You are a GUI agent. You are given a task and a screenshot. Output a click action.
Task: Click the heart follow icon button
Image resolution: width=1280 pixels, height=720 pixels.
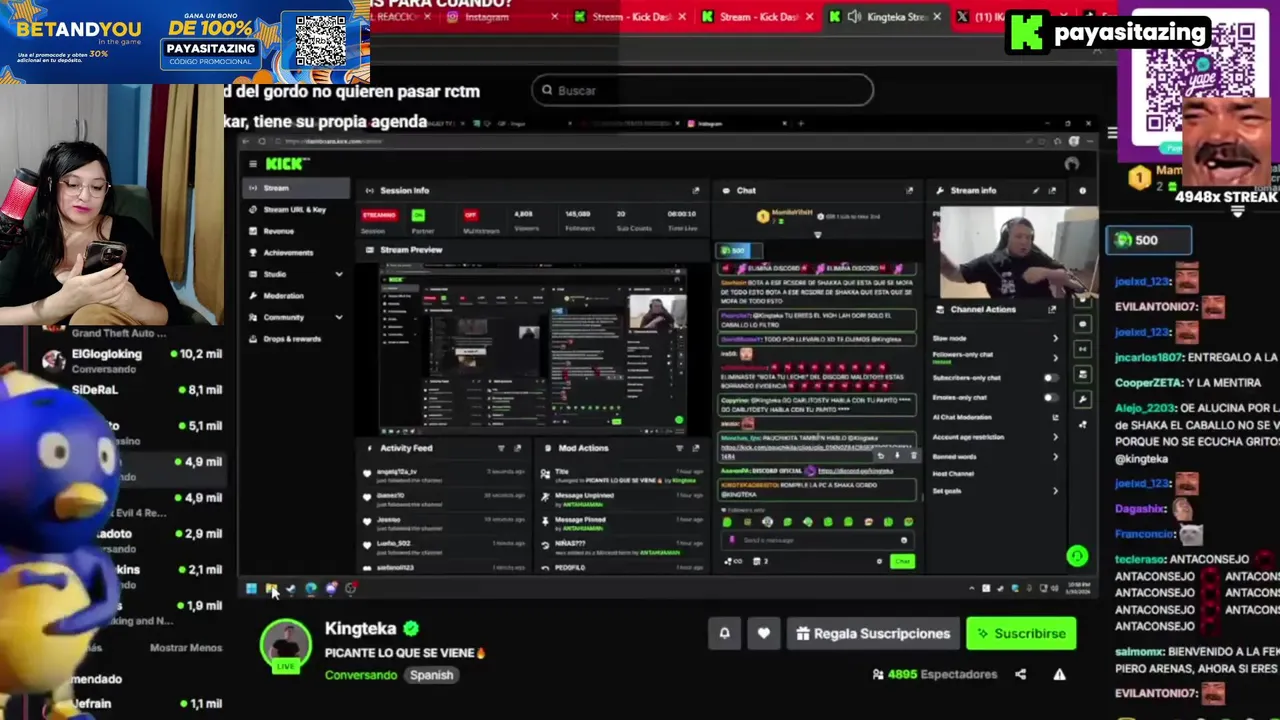[x=764, y=633]
